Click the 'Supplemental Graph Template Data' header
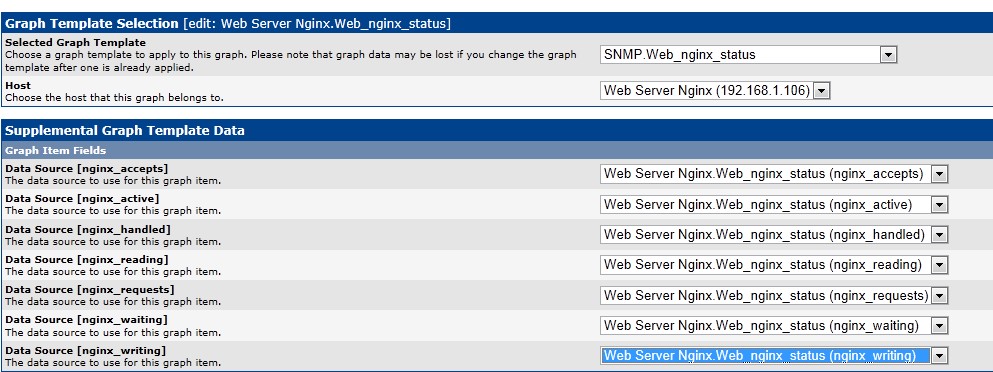Viewport: 993px width, 372px height. click(125, 131)
